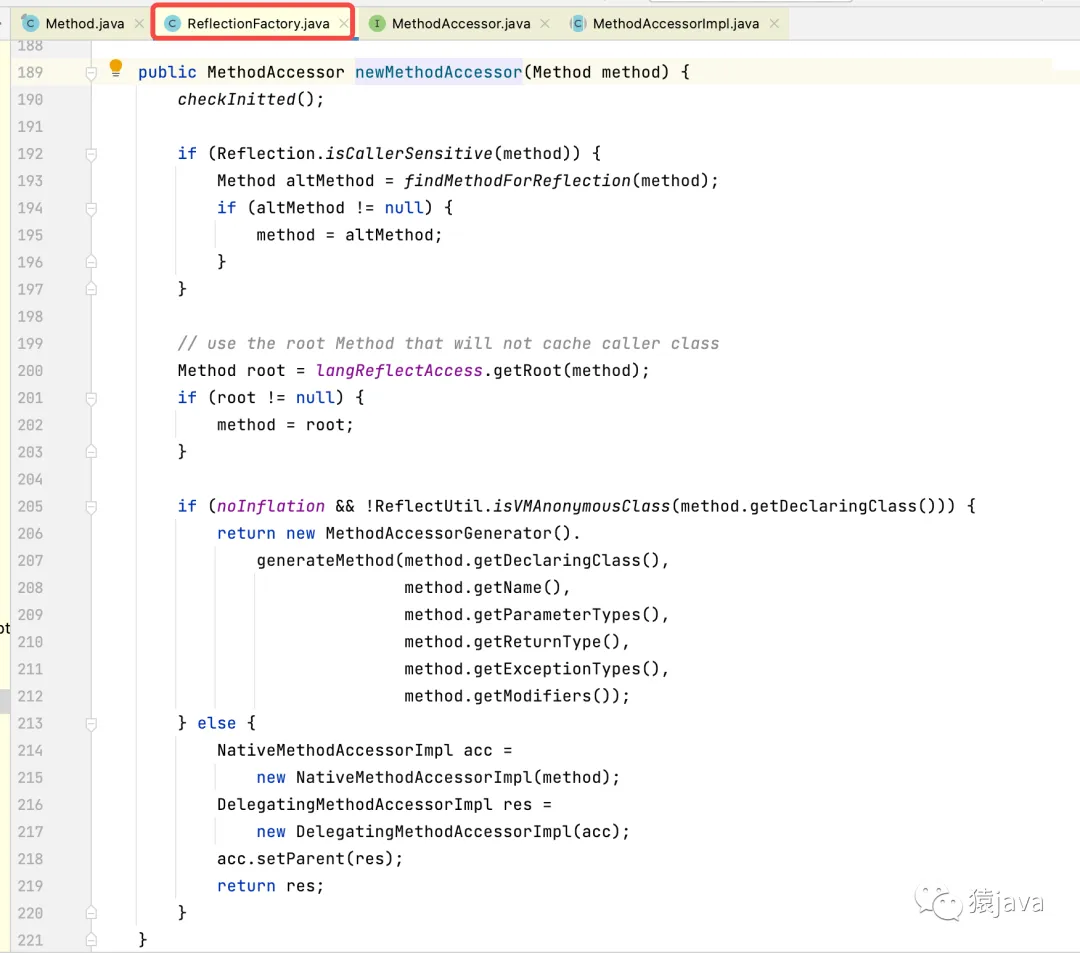Click the MethodAccessor.java interface icon

tap(377, 23)
